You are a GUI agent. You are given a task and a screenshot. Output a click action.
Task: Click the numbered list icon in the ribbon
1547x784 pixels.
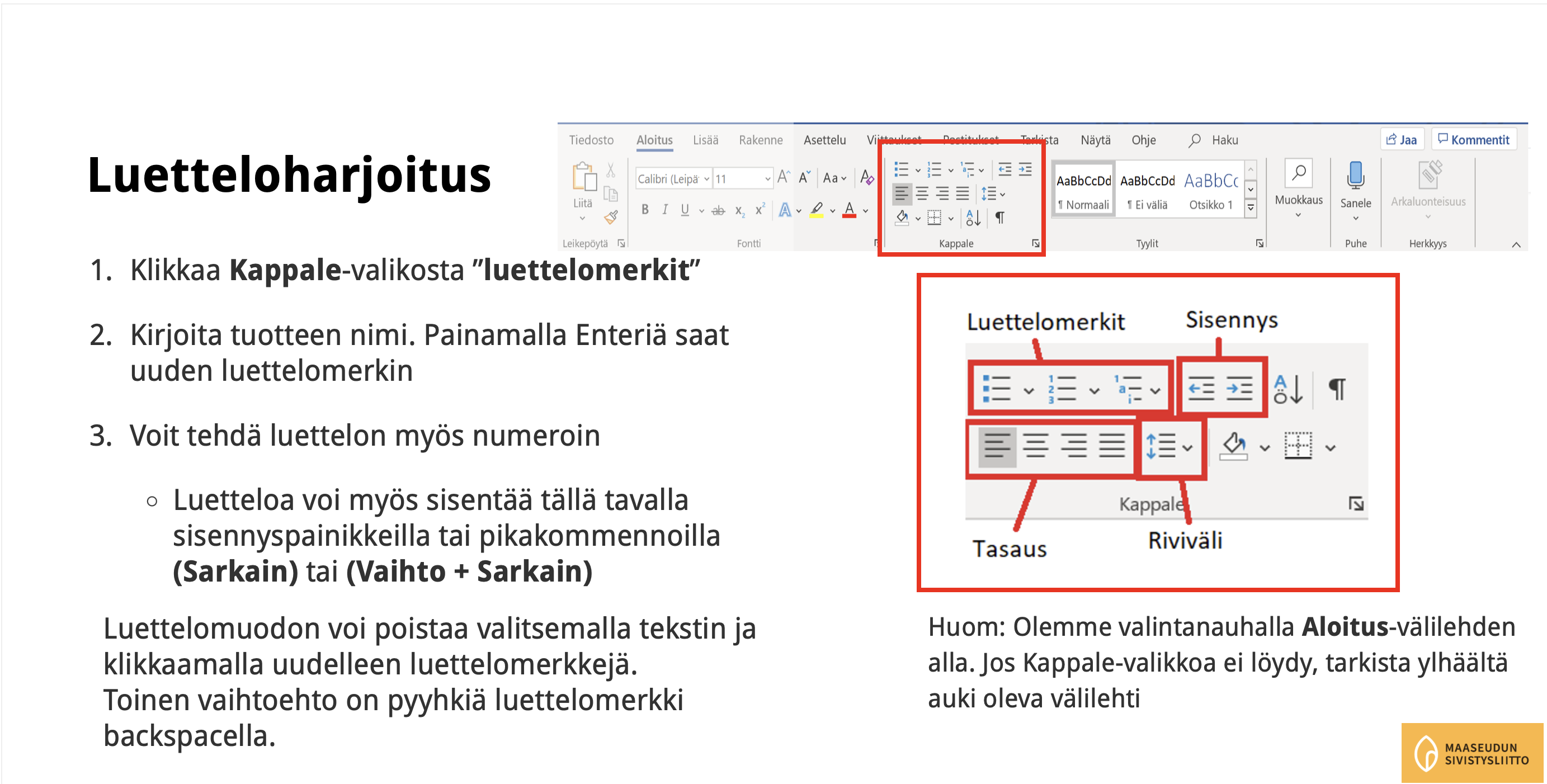[x=934, y=170]
